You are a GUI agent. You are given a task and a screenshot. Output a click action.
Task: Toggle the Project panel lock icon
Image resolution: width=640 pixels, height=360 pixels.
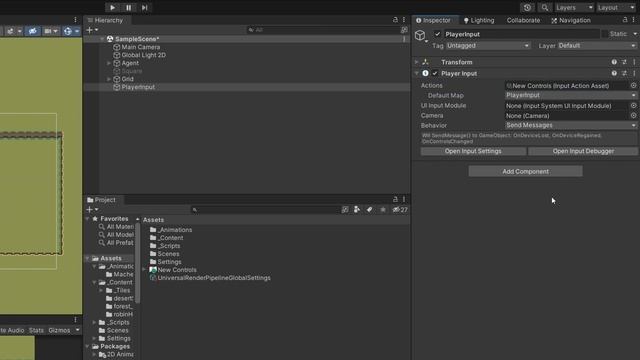pos(395,199)
